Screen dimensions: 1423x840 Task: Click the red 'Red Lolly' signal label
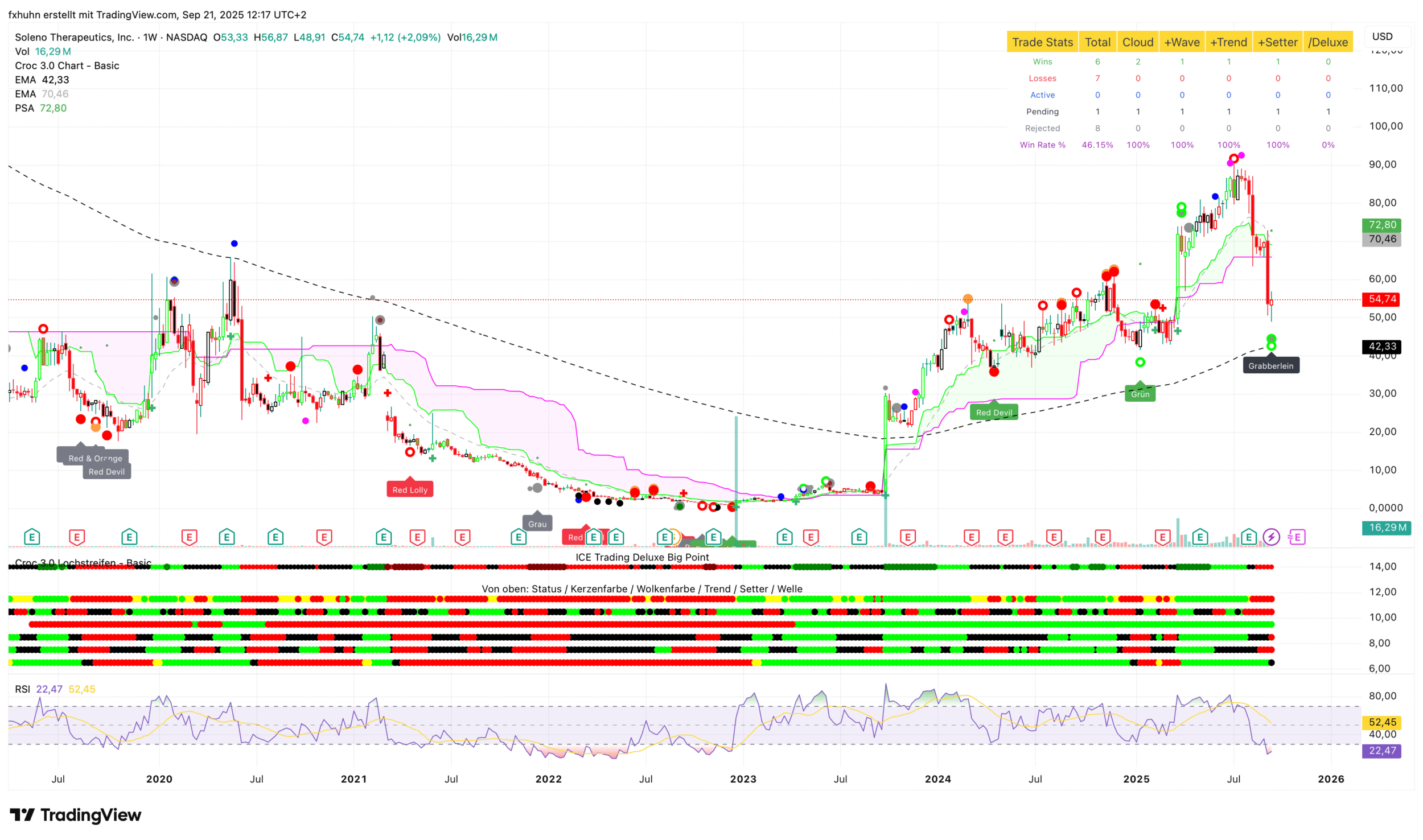[410, 490]
